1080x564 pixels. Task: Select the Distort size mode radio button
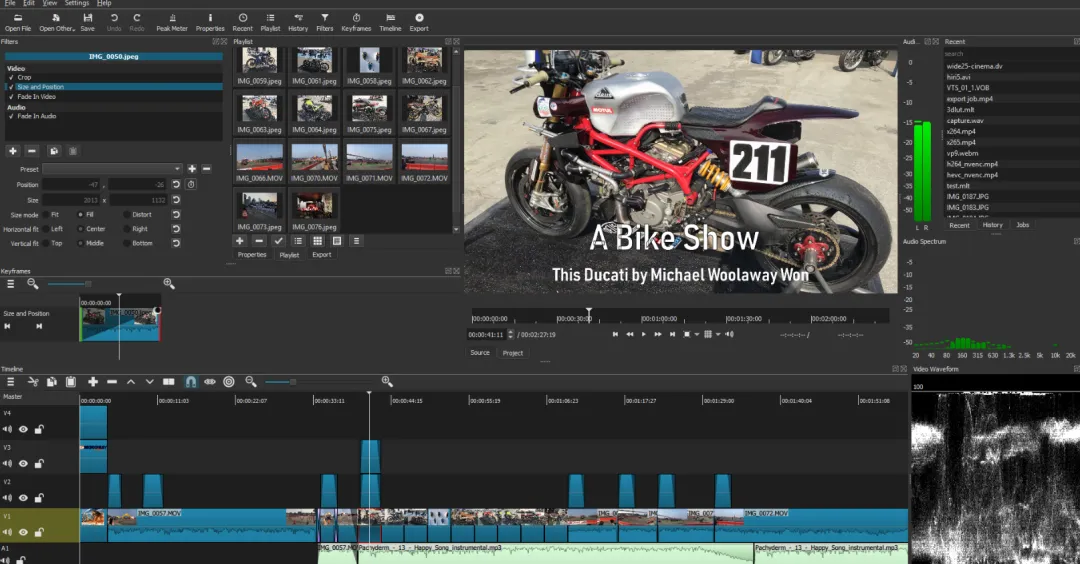point(127,215)
